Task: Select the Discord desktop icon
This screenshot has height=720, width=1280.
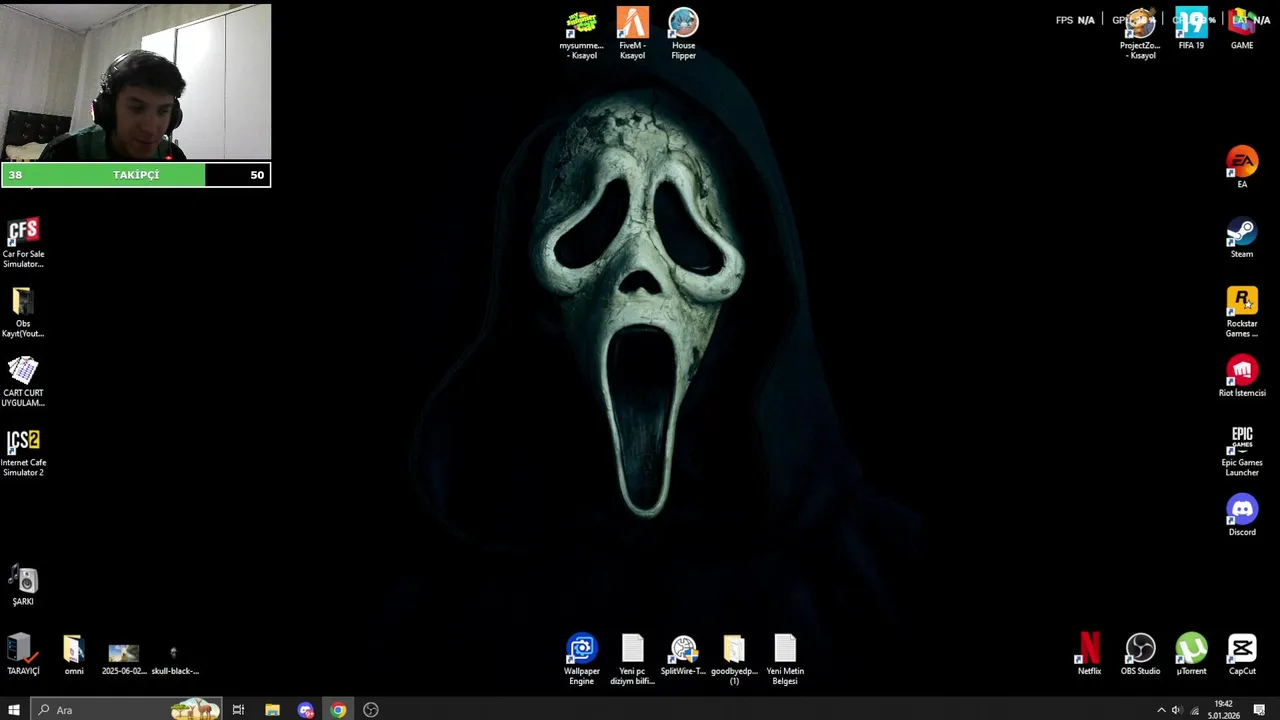Action: coord(1242,515)
